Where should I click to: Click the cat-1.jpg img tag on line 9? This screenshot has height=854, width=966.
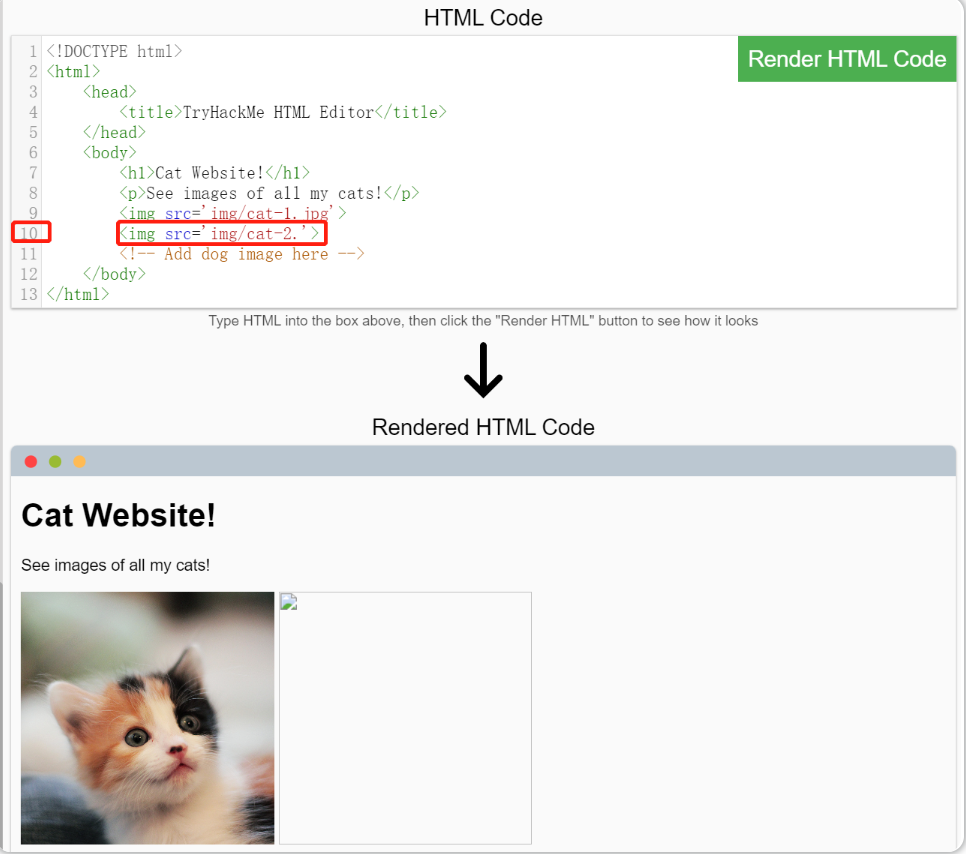[x=233, y=213]
